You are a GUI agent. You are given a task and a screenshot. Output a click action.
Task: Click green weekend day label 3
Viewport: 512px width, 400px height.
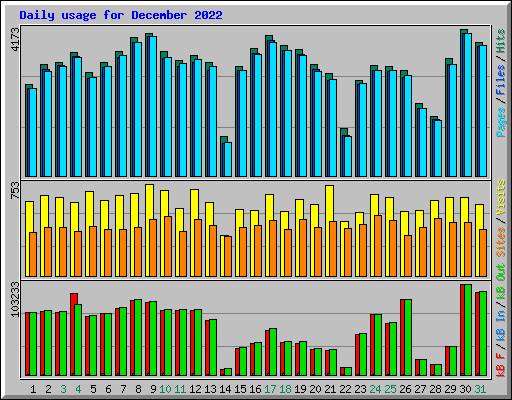click(x=63, y=389)
